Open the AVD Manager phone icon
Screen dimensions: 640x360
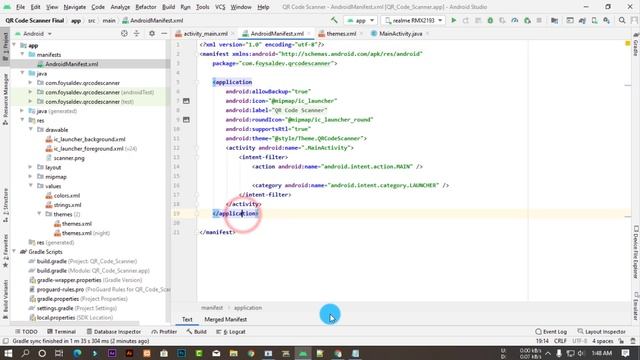pyautogui.click(x=594, y=20)
